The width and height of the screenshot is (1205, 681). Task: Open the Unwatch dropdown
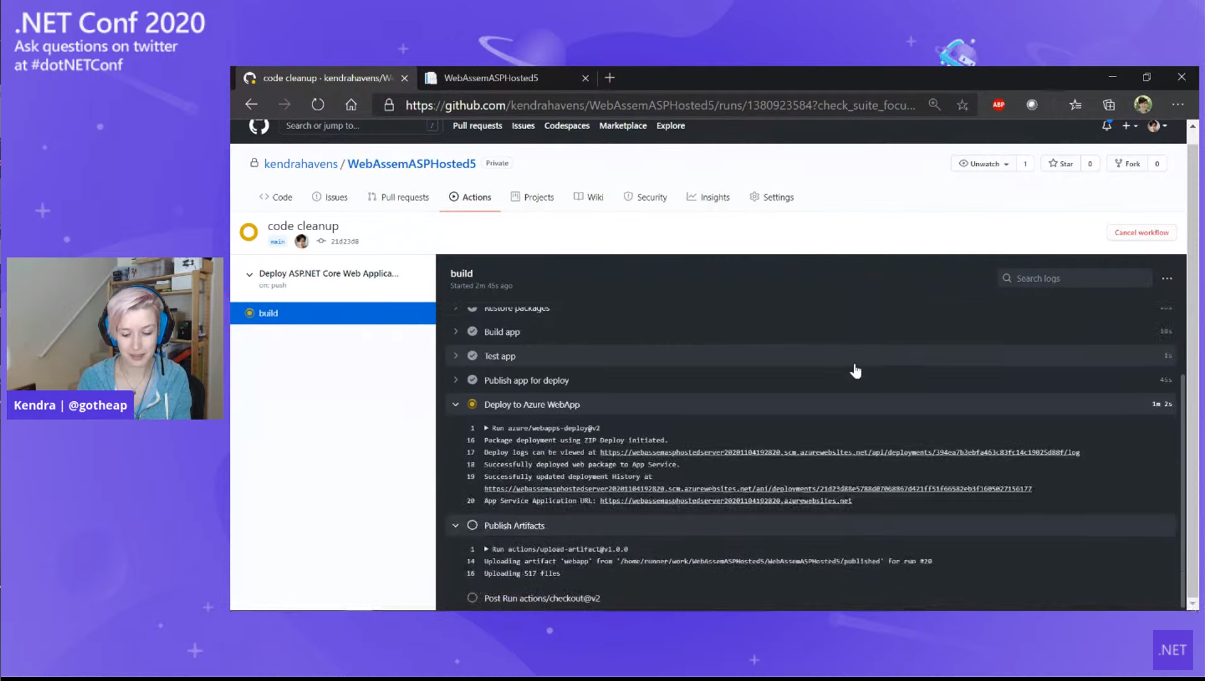983,164
